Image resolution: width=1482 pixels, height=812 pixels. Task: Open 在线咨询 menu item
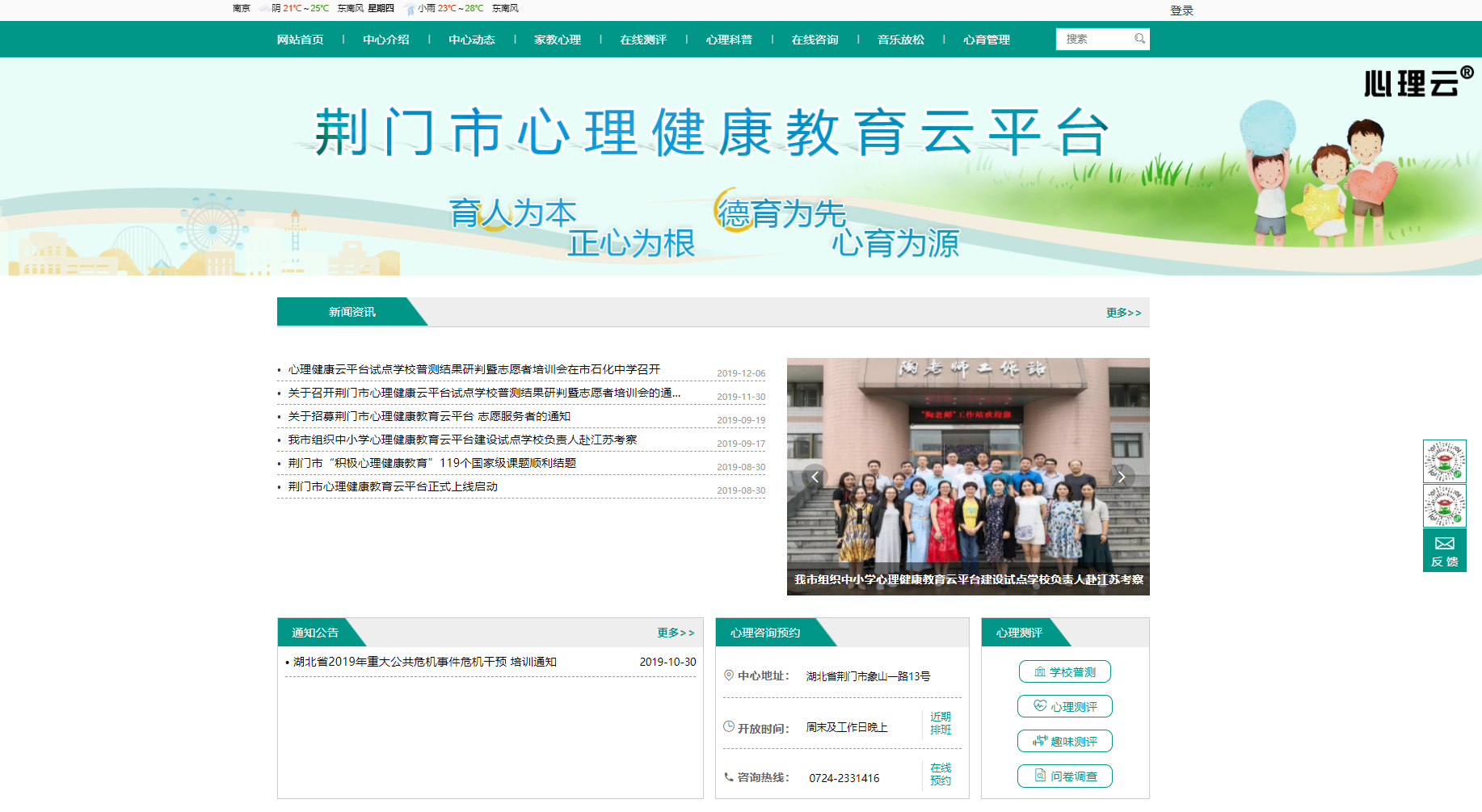(815, 40)
